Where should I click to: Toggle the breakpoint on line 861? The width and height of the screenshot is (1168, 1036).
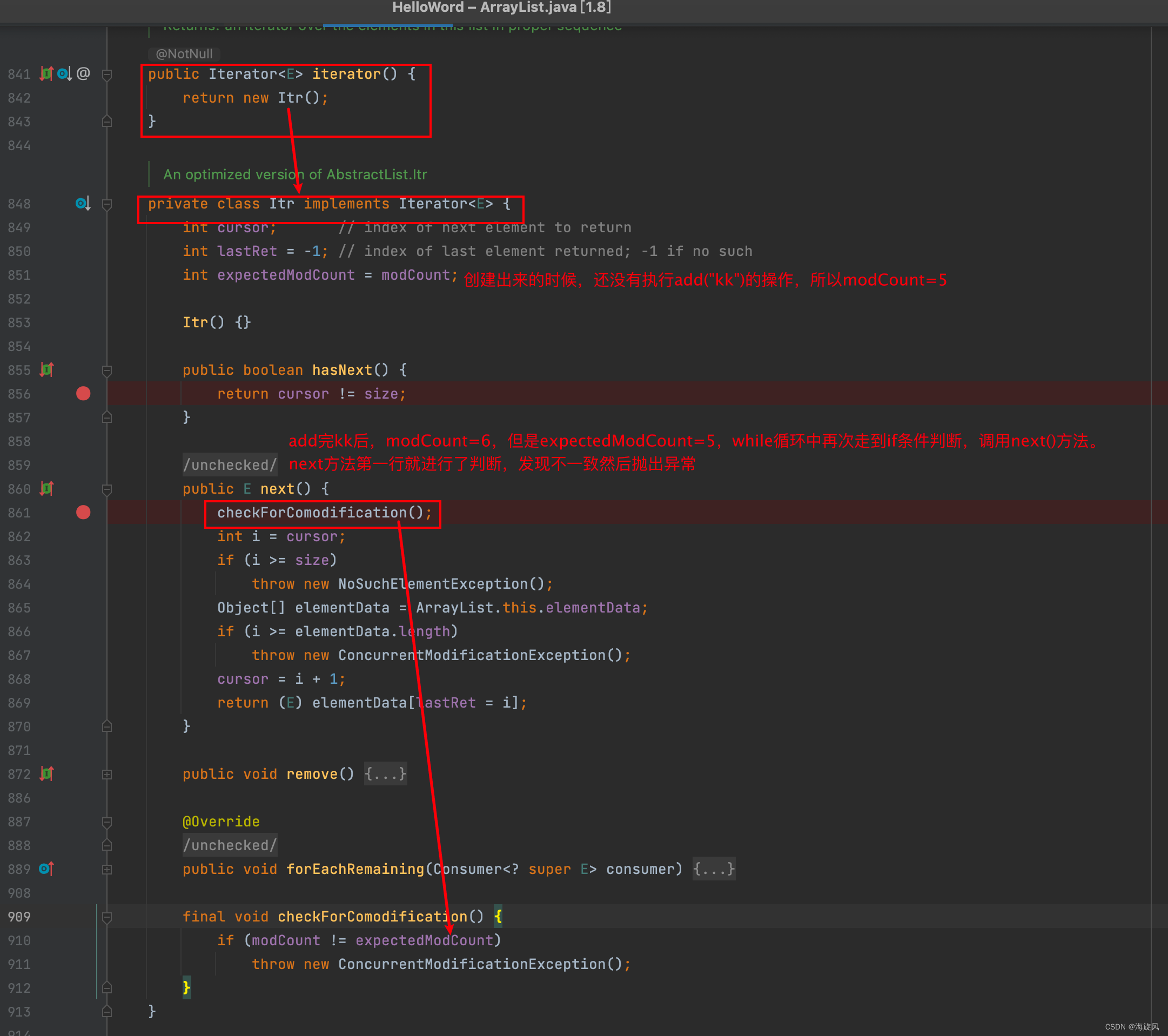(83, 512)
